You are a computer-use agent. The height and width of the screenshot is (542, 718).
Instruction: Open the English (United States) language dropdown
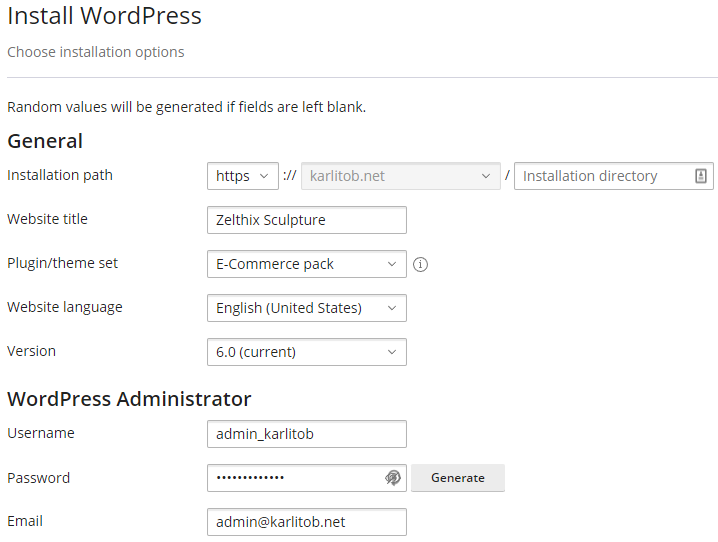pyautogui.click(x=307, y=308)
